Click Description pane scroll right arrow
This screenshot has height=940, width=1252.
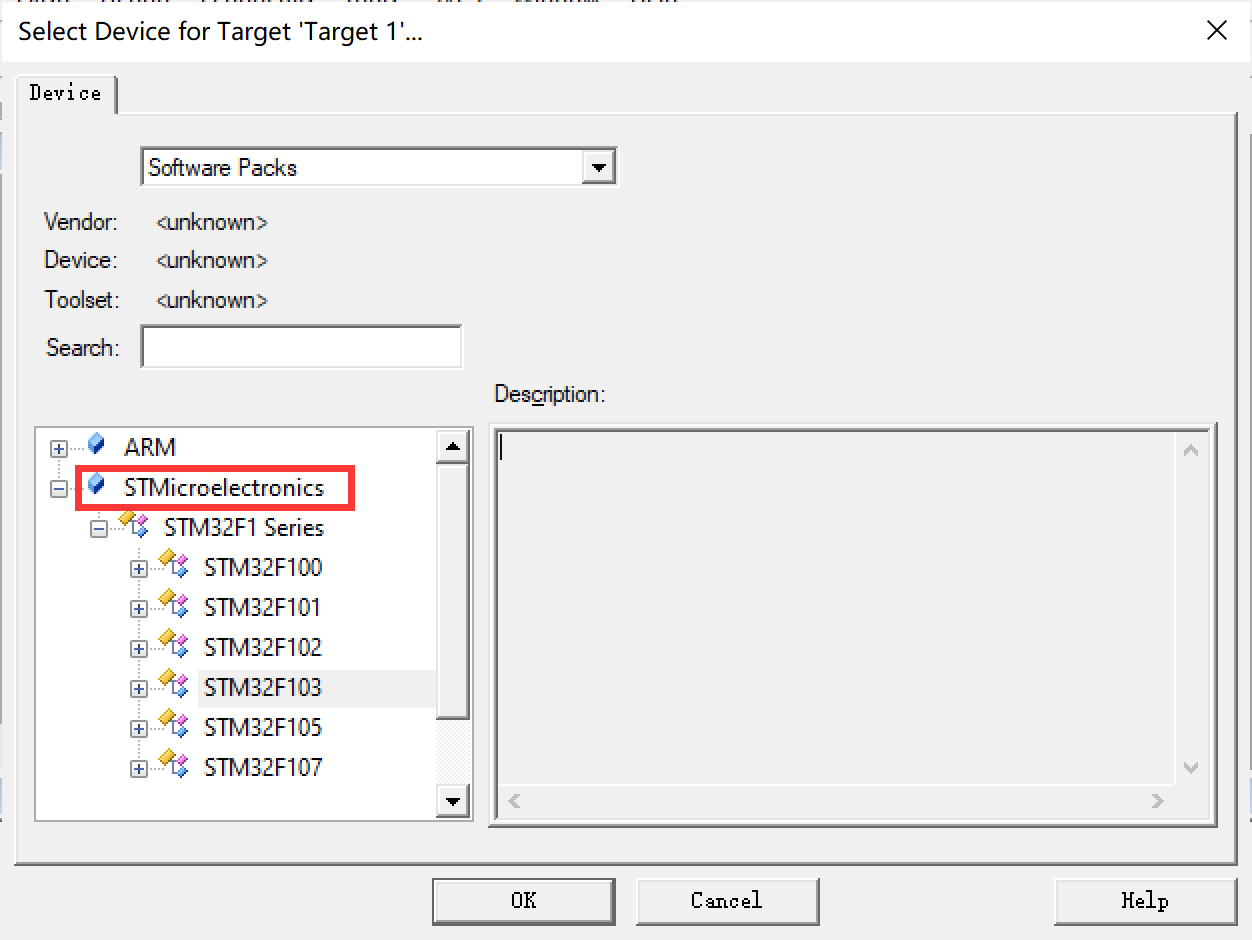(x=1158, y=801)
